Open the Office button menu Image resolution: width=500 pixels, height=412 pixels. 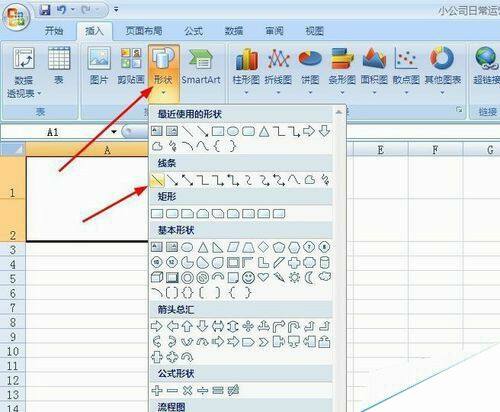(x=15, y=17)
